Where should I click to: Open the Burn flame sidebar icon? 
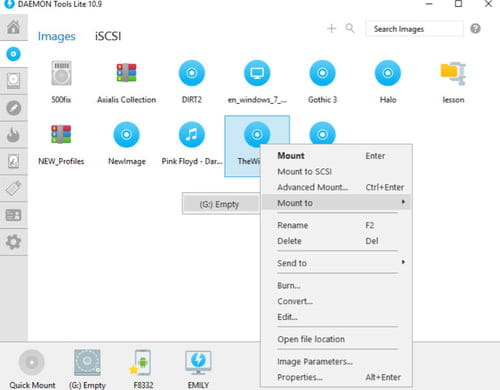pyautogui.click(x=13, y=135)
